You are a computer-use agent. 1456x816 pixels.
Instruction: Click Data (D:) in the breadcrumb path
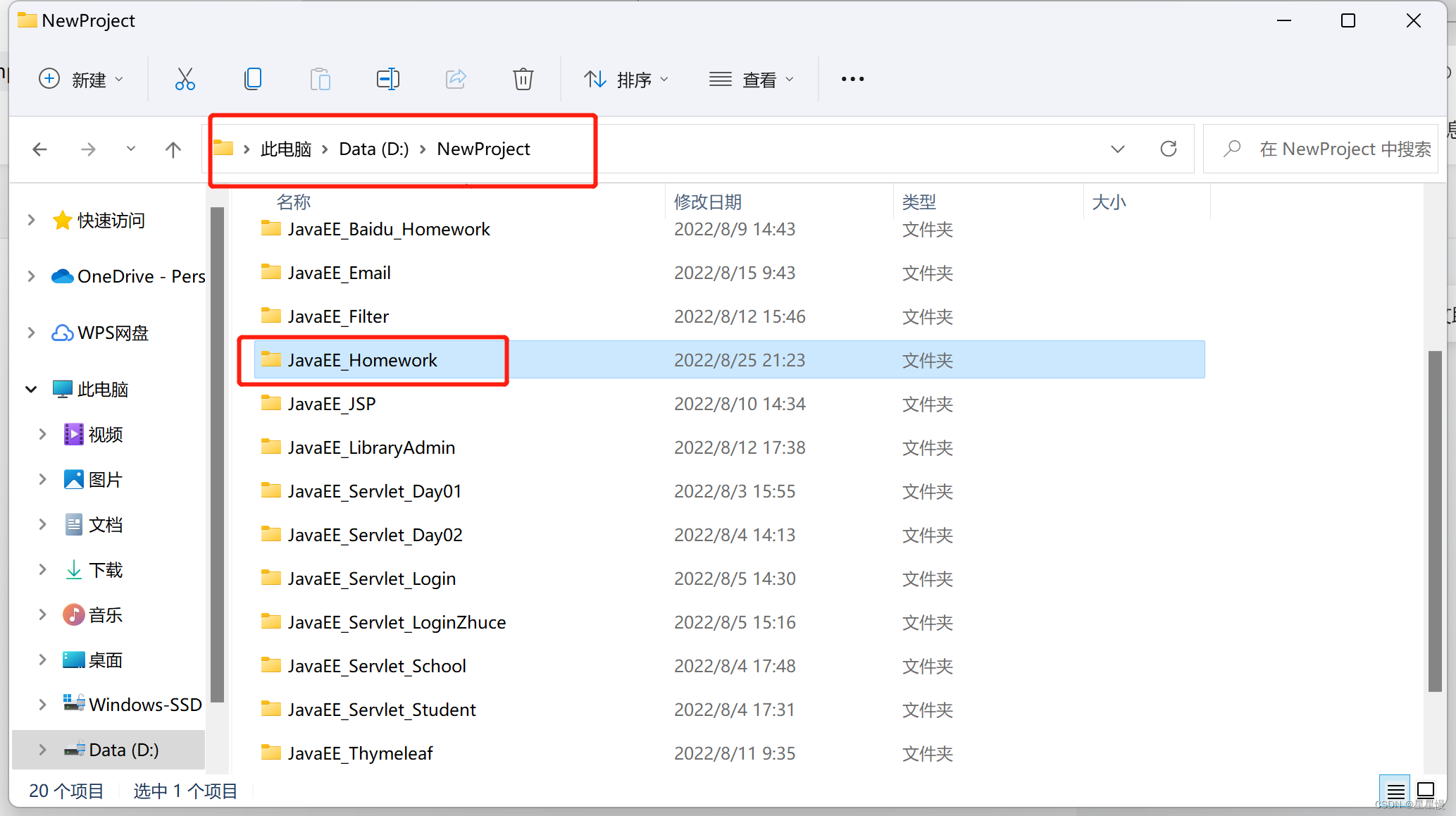pos(373,149)
